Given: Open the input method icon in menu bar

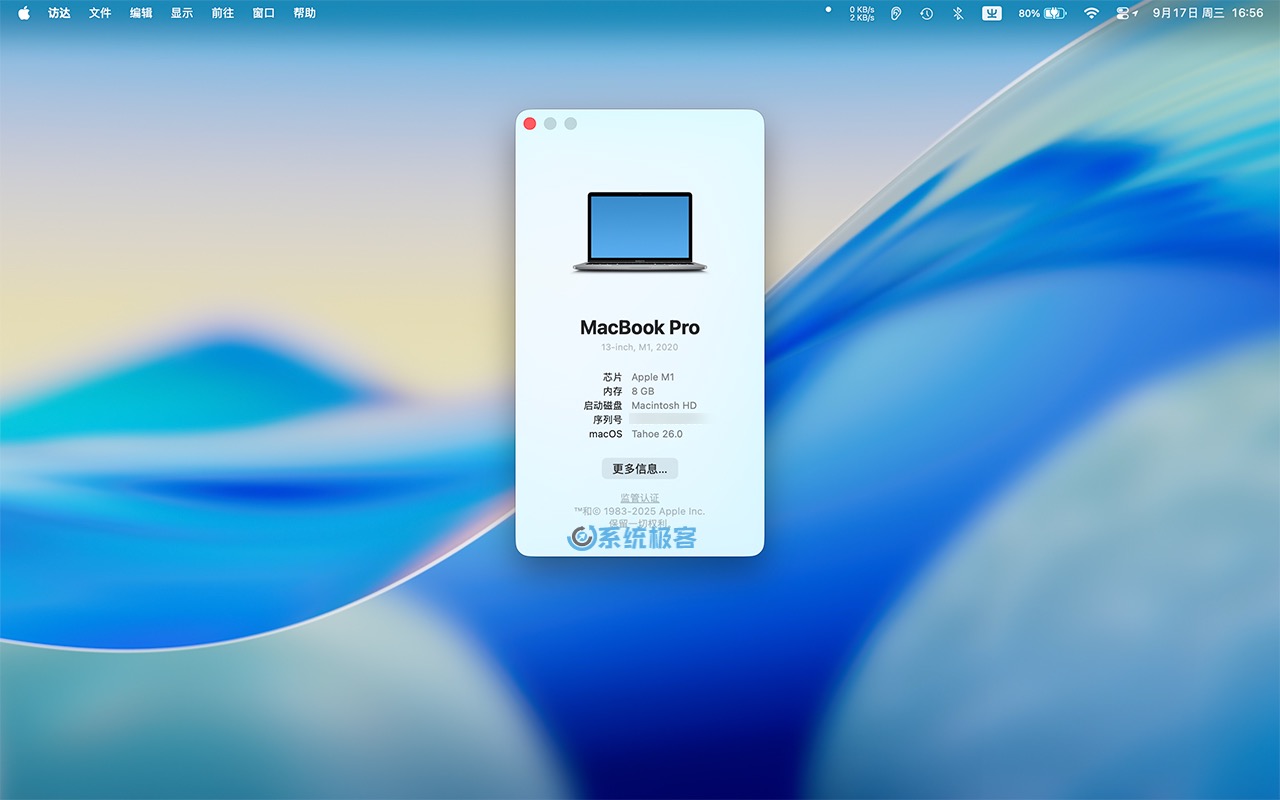Looking at the screenshot, I should point(991,13).
